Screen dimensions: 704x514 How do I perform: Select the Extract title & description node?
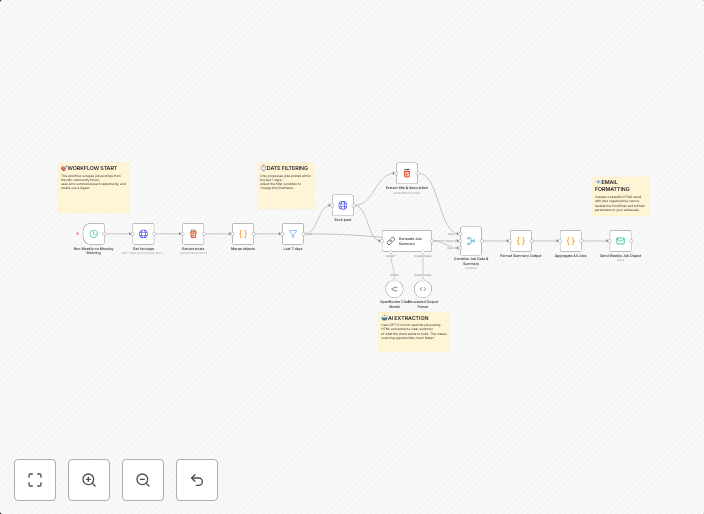(x=407, y=174)
